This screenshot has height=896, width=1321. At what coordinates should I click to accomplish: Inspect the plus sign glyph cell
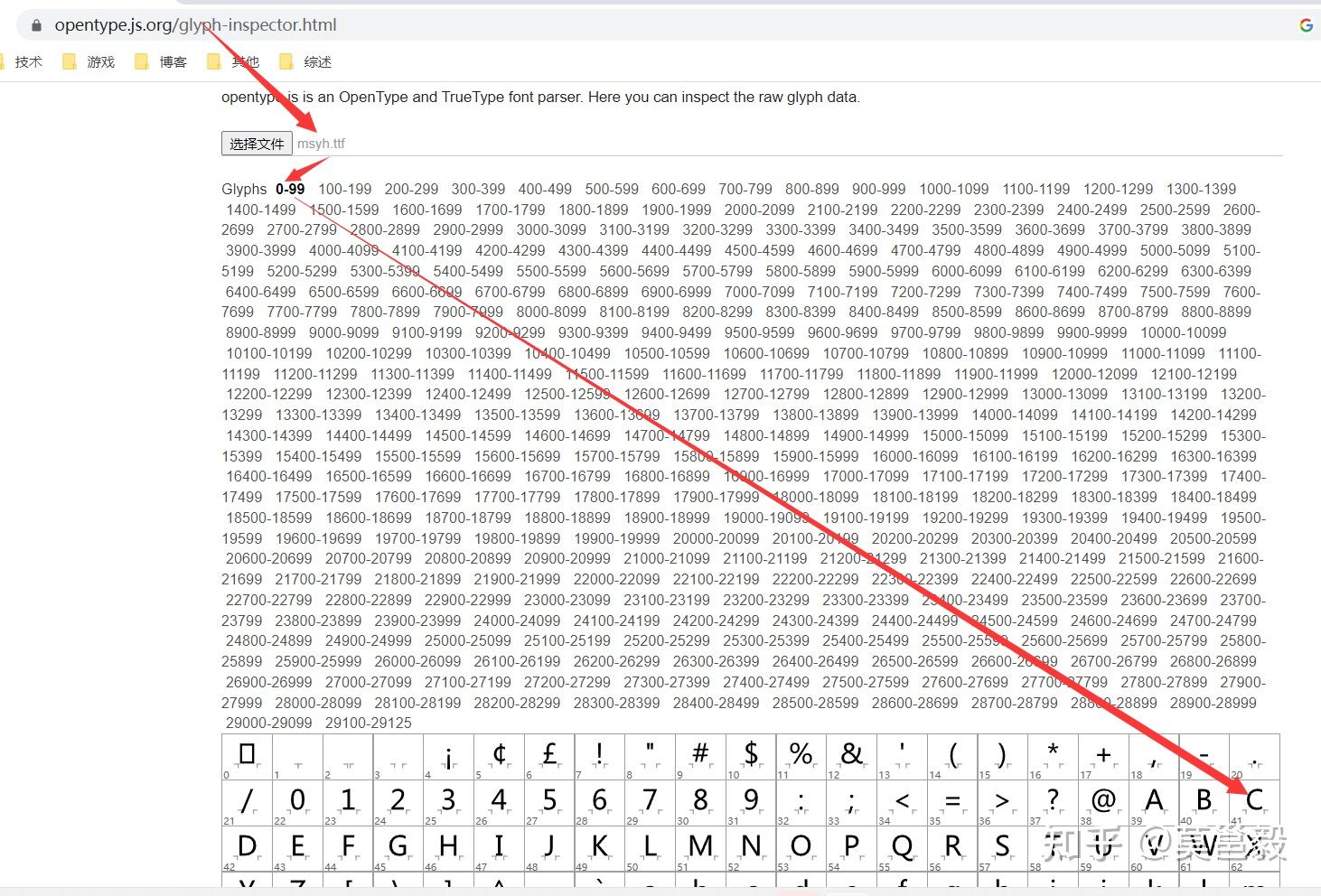1104,757
